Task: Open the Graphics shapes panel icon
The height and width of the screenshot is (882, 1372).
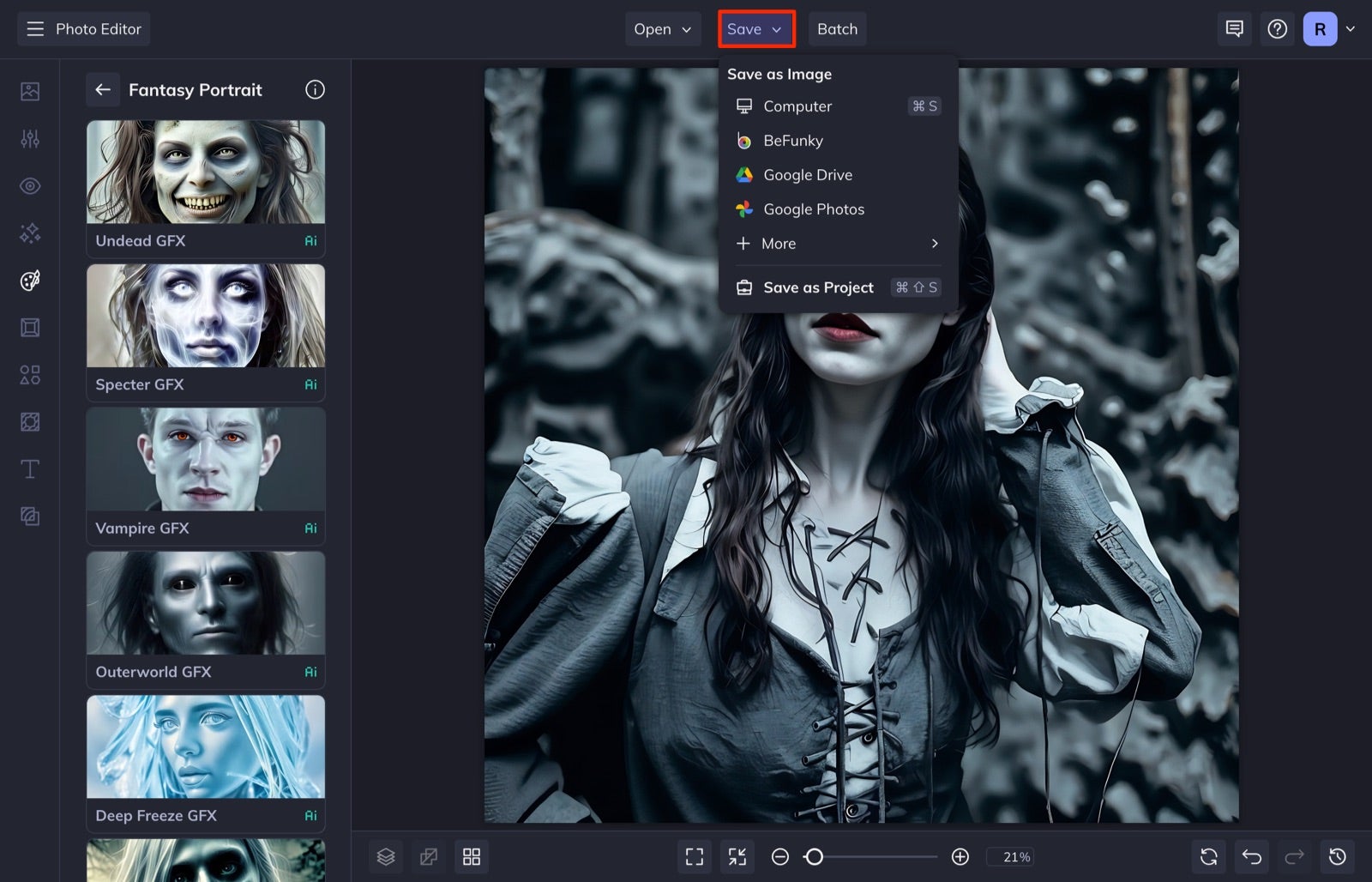Action: (29, 375)
